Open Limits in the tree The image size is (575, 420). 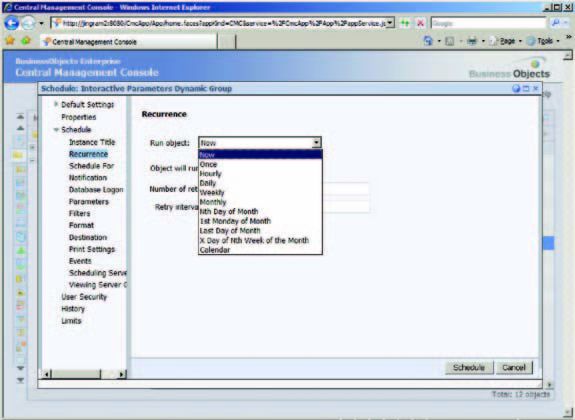(71, 321)
